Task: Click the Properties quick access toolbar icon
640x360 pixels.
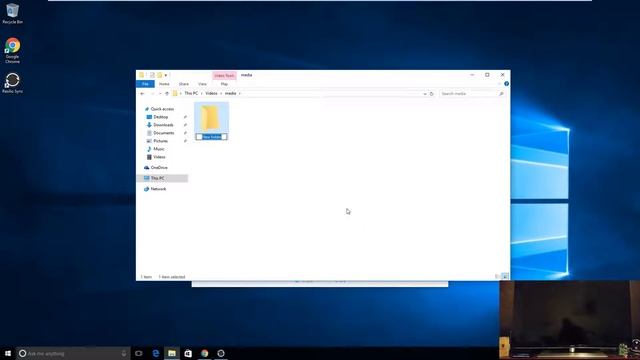Action: [x=152, y=75]
